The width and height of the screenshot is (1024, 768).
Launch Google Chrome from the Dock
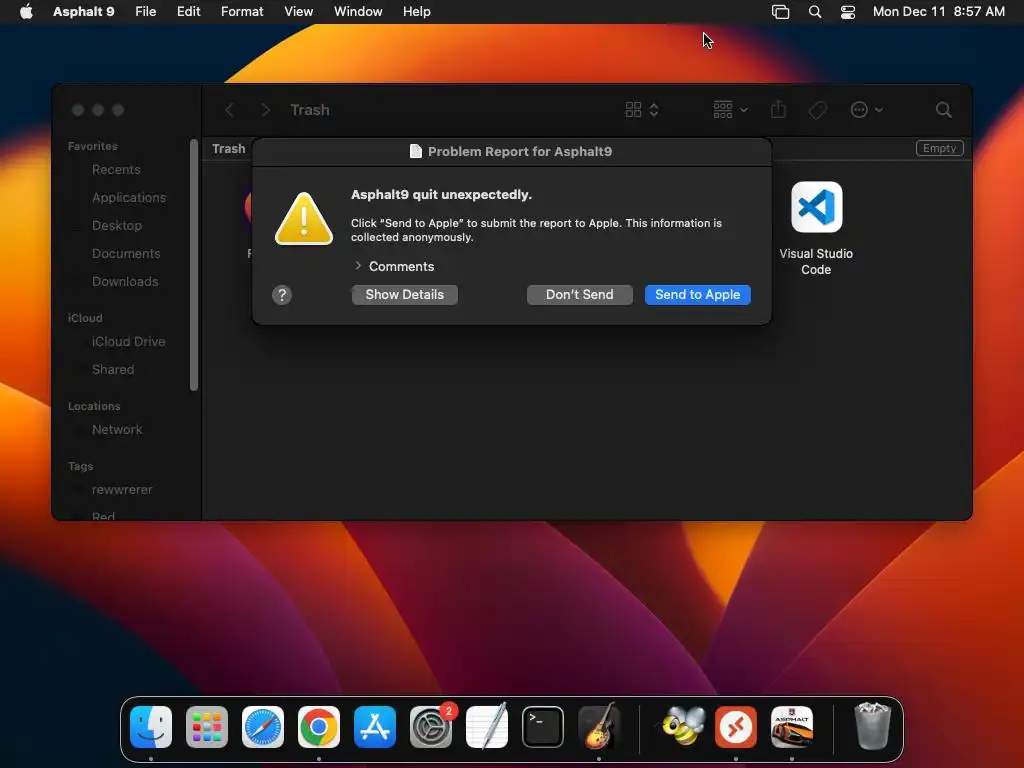[x=319, y=727]
